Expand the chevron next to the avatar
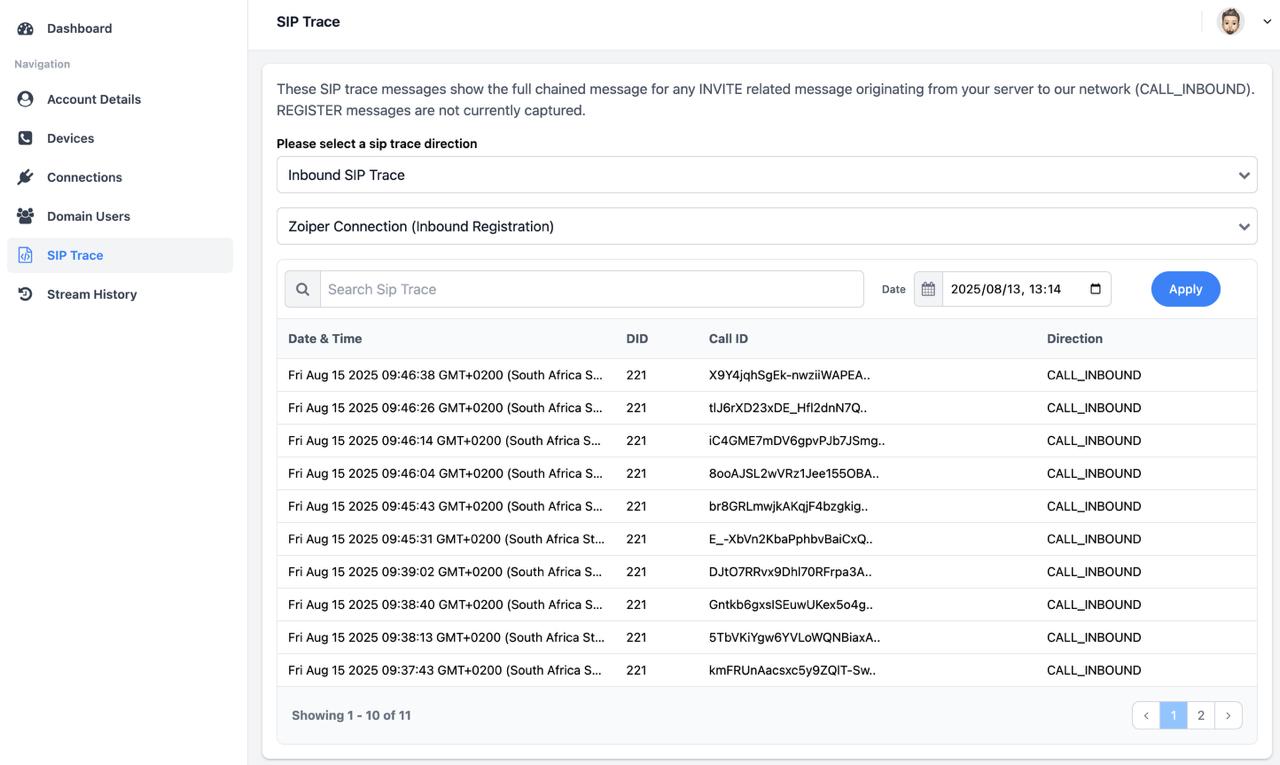The height and width of the screenshot is (765, 1280). pyautogui.click(x=1267, y=22)
